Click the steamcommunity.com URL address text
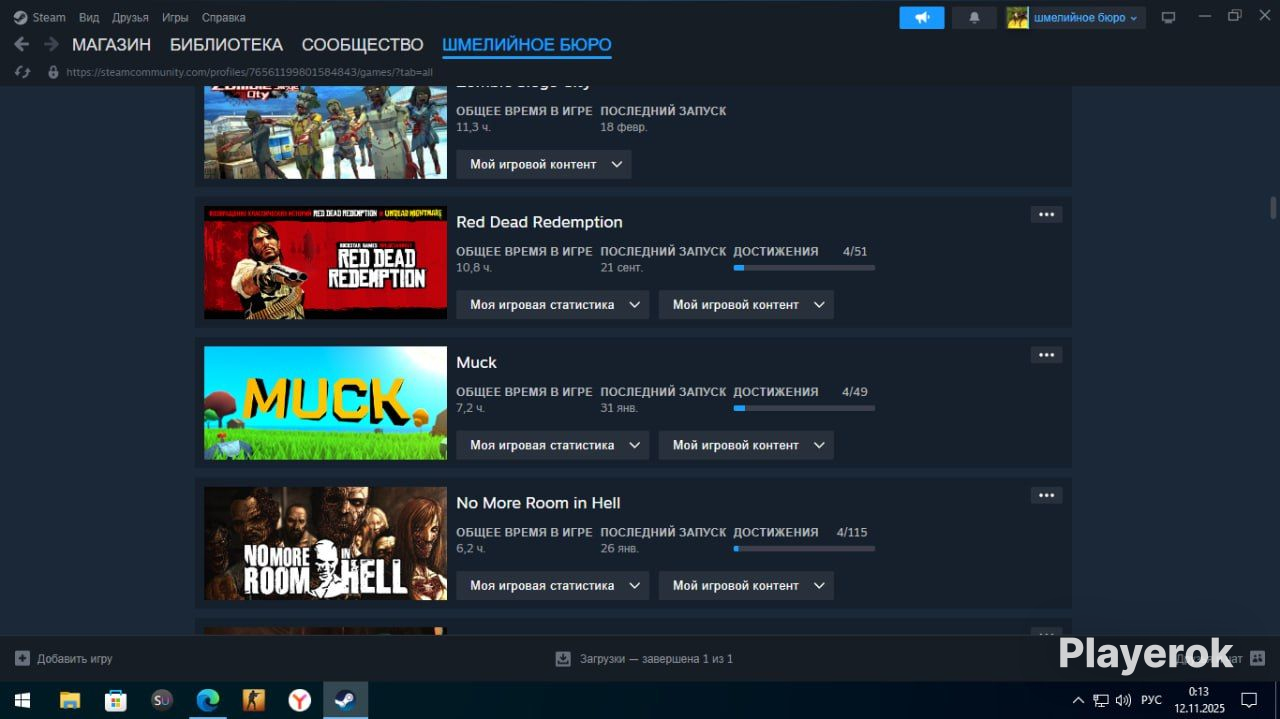This screenshot has height=719, width=1280. 250,72
